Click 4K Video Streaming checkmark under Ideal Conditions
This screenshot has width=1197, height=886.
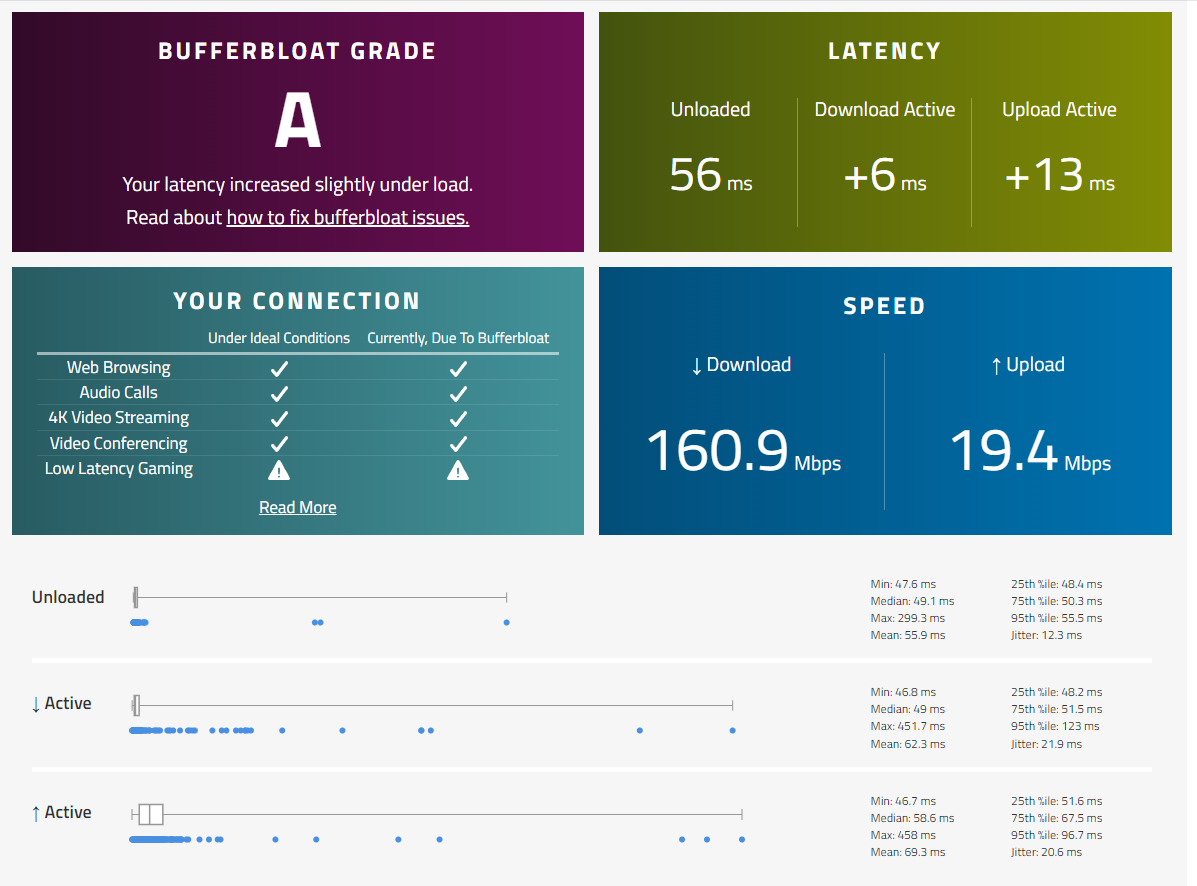(279, 419)
